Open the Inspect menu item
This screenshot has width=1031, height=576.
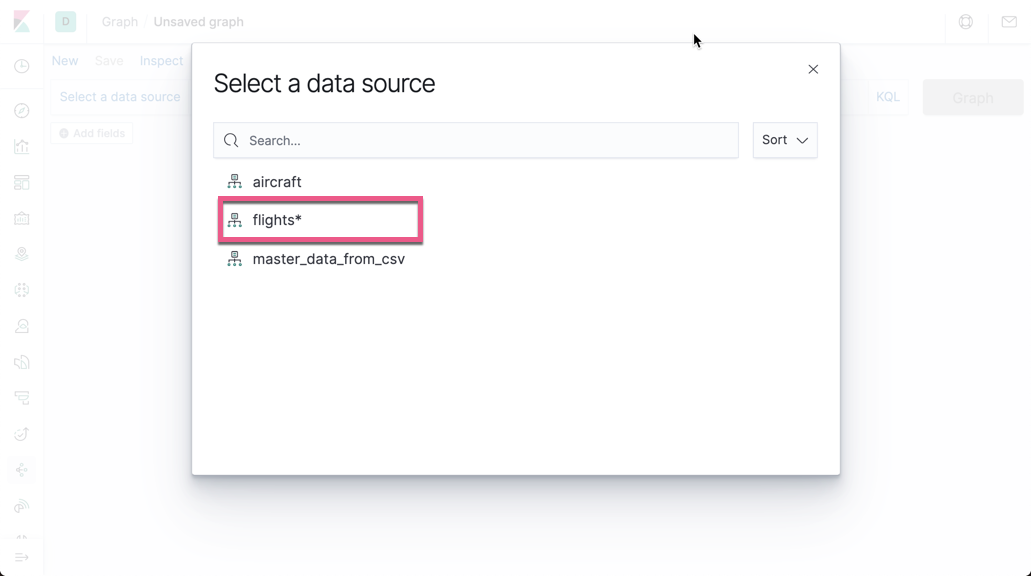(161, 61)
